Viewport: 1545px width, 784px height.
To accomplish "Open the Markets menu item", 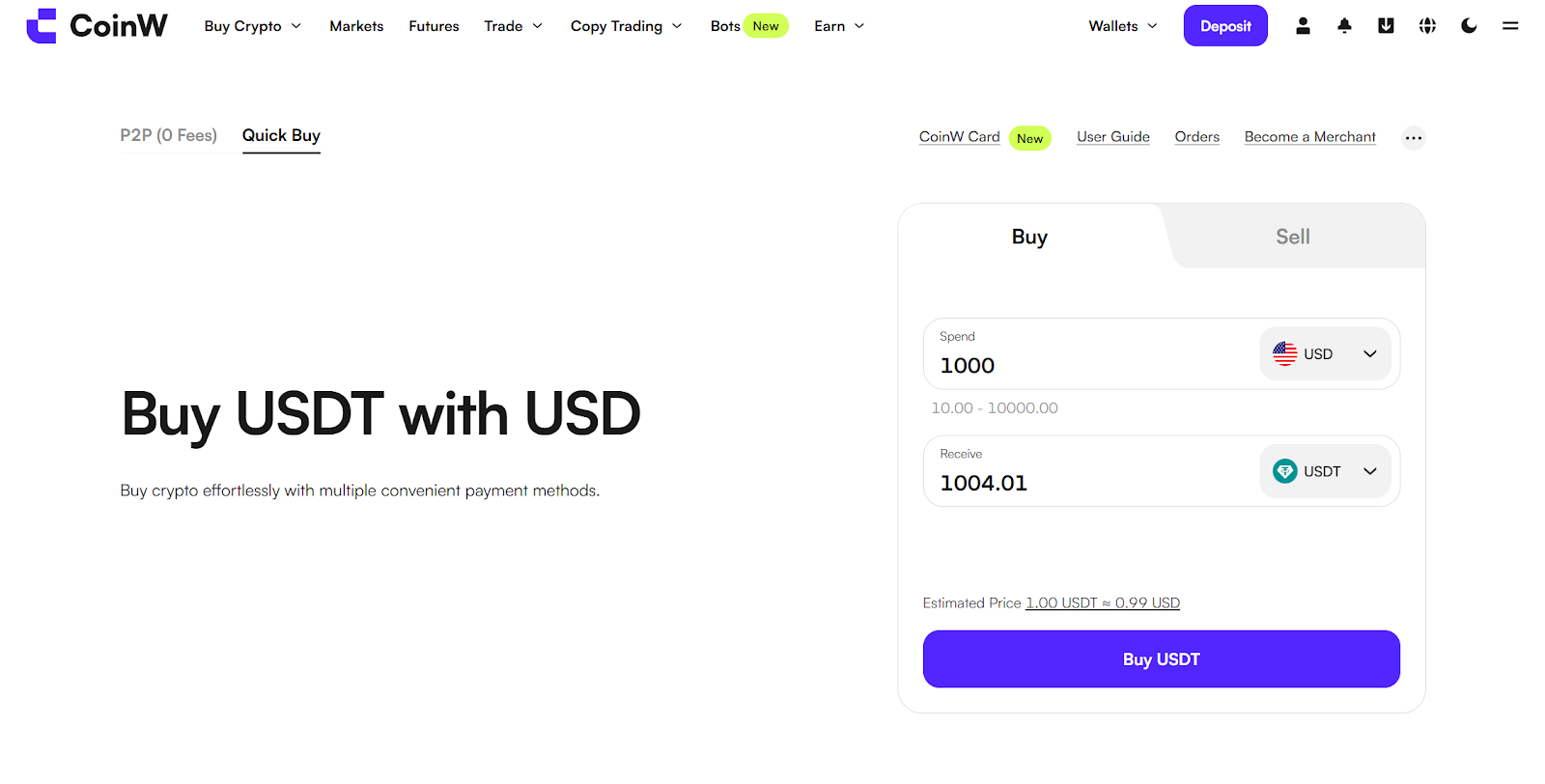I will 356,26.
